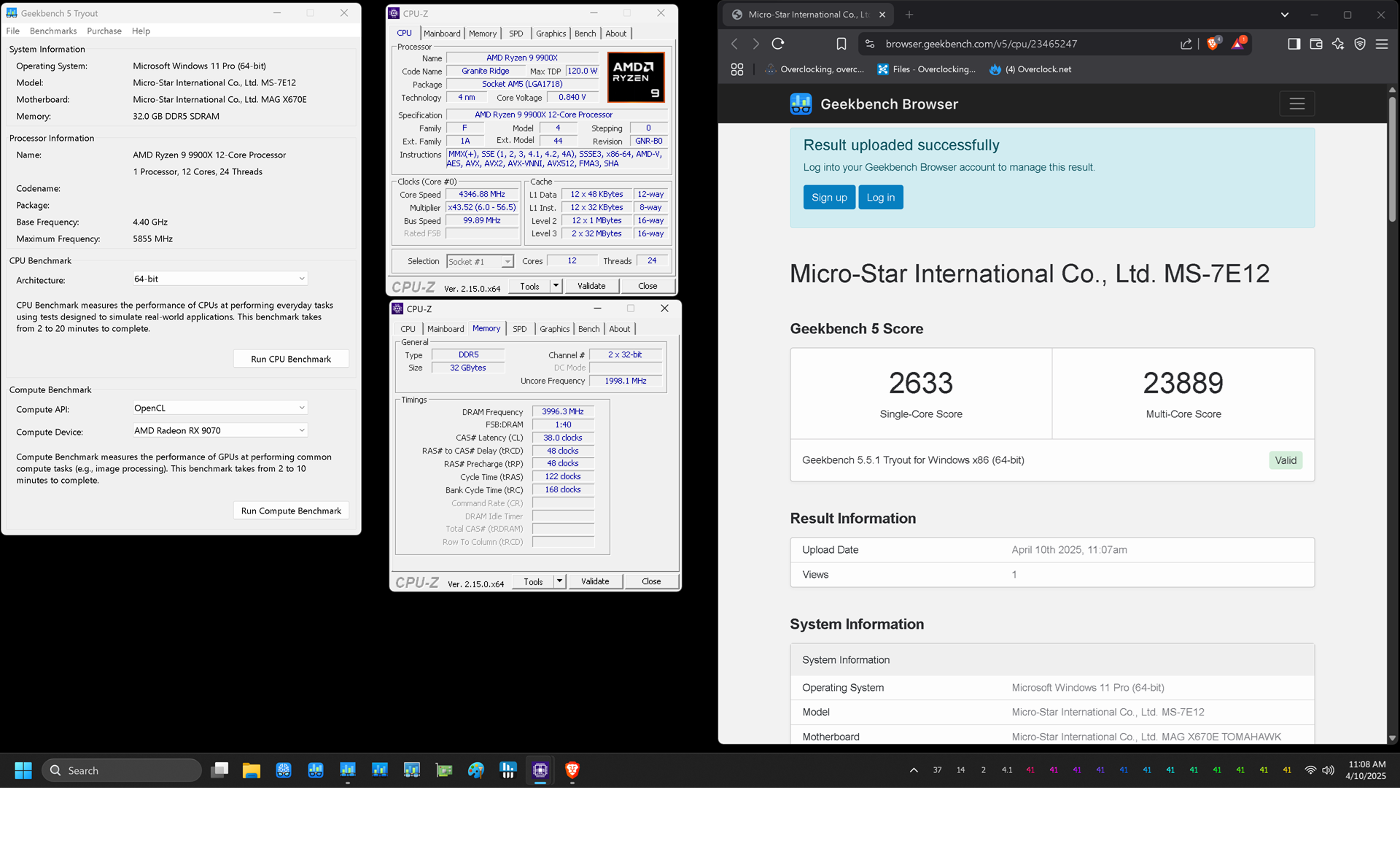Viewport: 1400px width, 849px height.
Task: Click Run CPU Benchmark button
Action: tap(291, 359)
